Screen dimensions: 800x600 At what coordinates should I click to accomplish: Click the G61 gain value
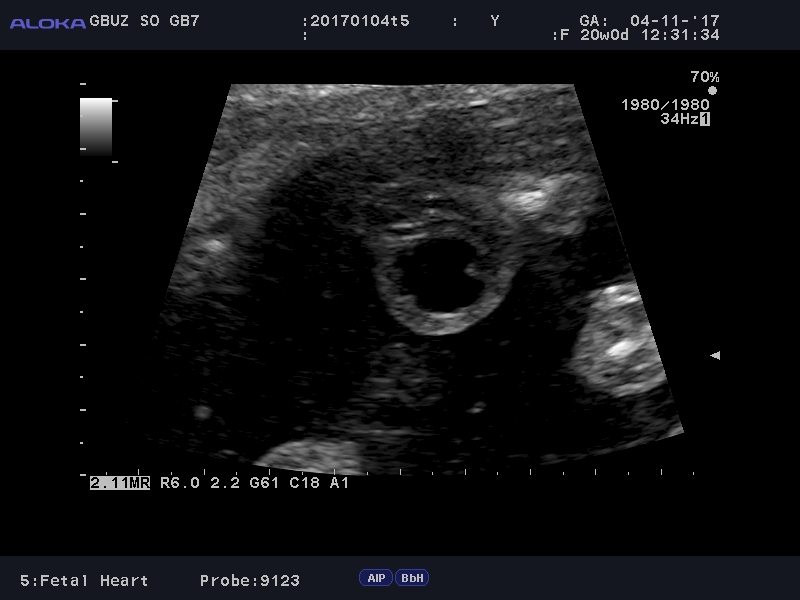[x=264, y=483]
